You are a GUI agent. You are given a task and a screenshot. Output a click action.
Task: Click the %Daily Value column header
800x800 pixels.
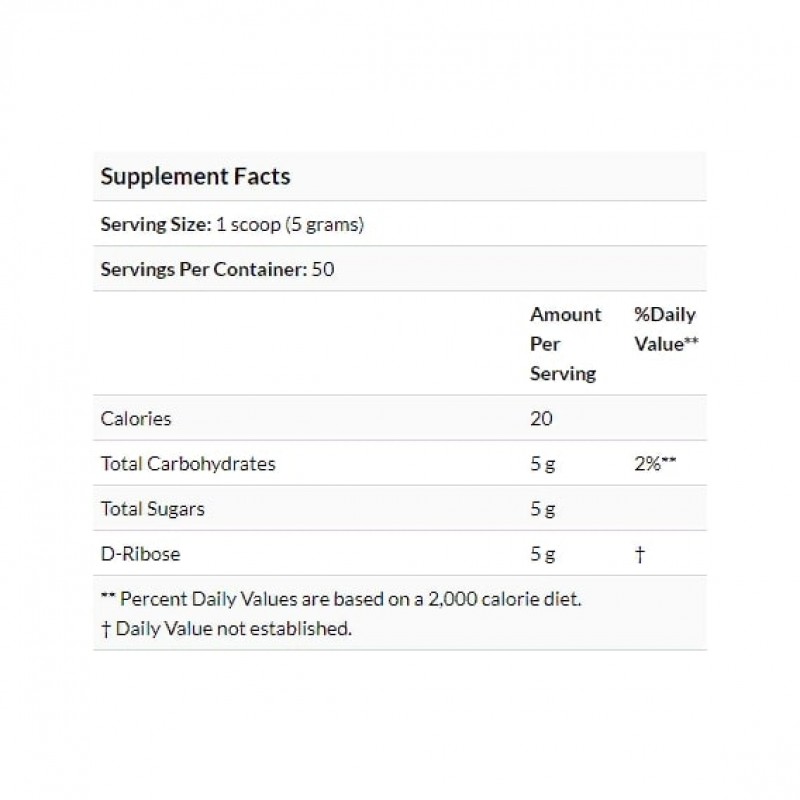[x=665, y=329]
